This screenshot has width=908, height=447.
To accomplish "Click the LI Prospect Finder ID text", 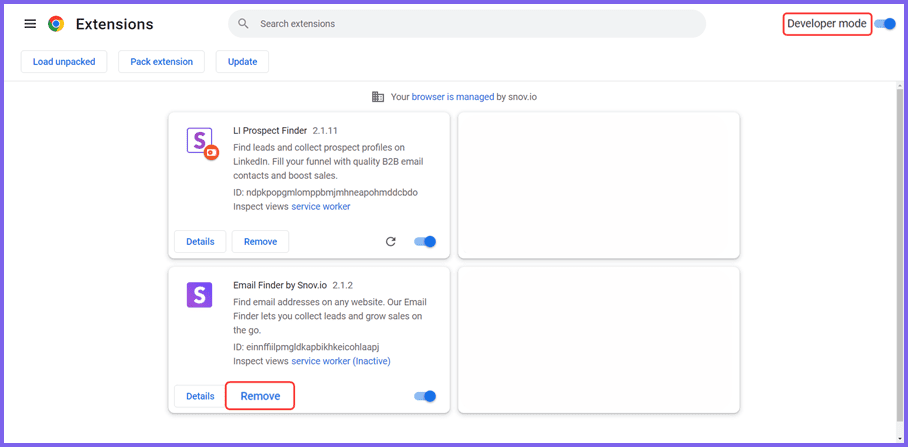I will (325, 192).
